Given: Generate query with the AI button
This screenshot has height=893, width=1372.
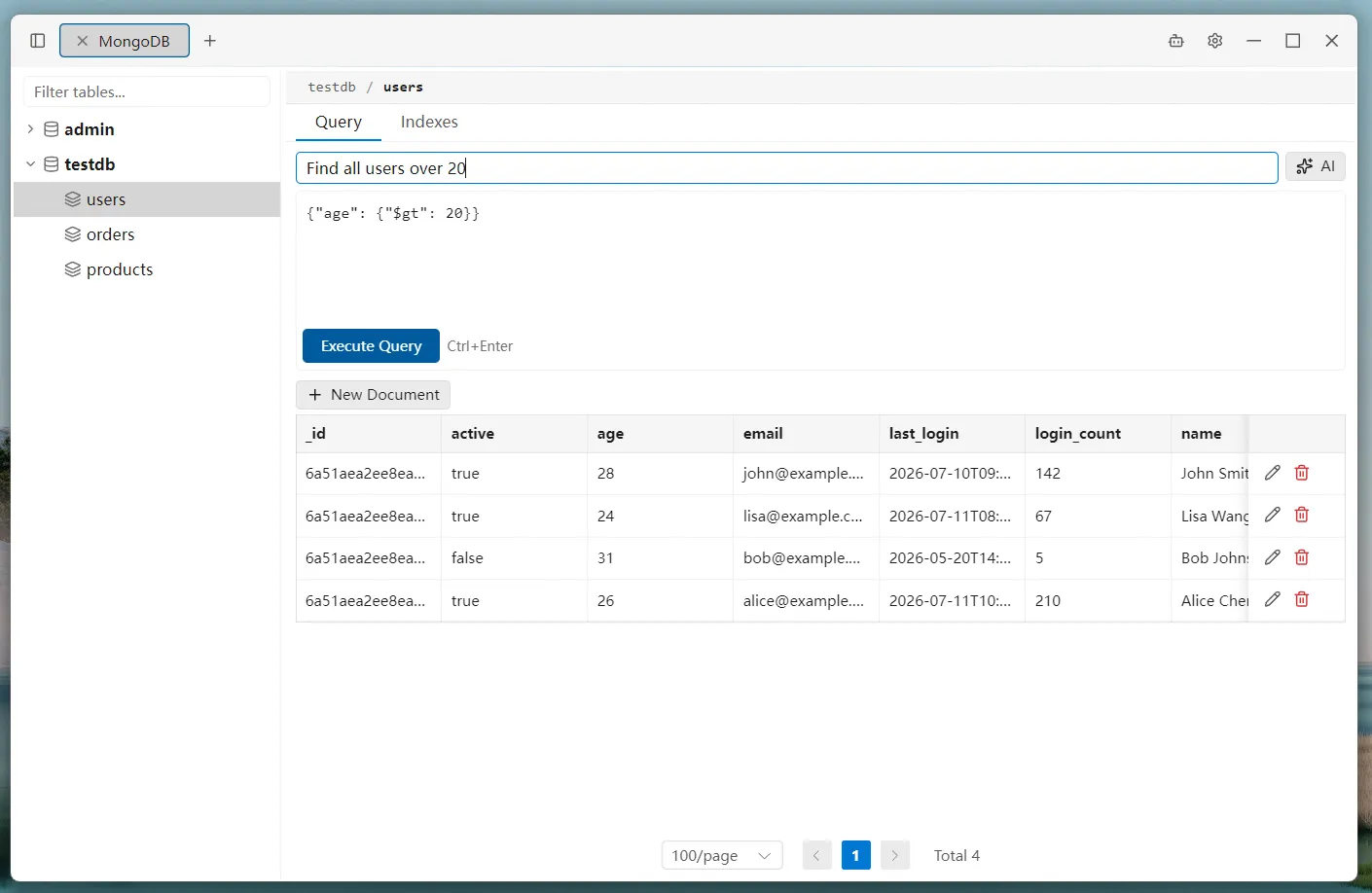Looking at the screenshot, I should [1316, 166].
